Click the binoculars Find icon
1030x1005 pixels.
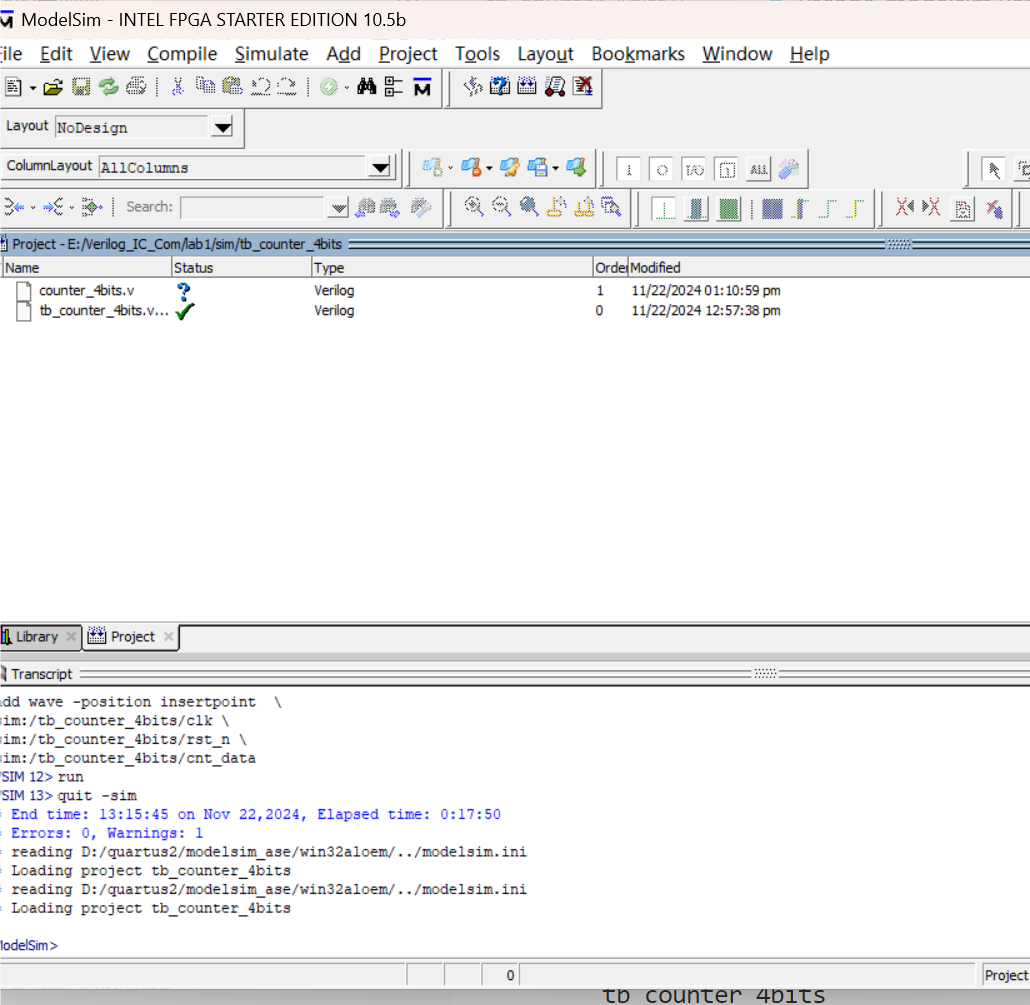pyautogui.click(x=367, y=87)
